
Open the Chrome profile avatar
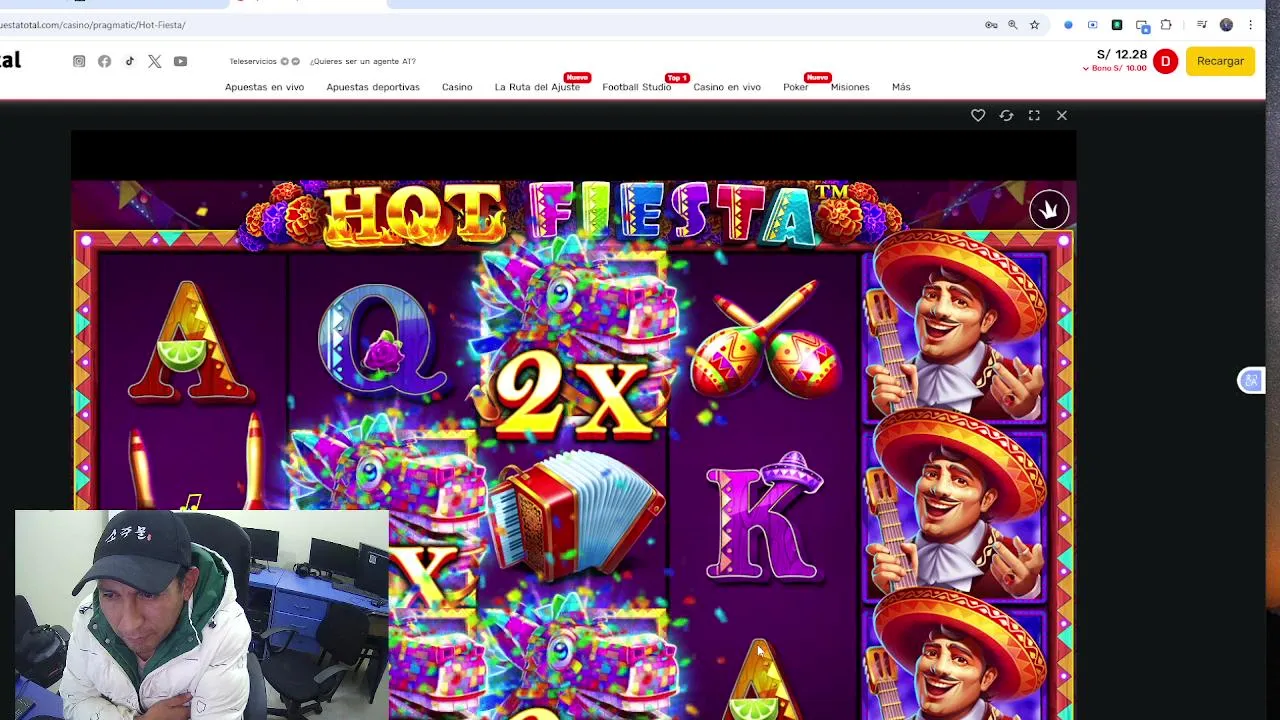click(1226, 25)
